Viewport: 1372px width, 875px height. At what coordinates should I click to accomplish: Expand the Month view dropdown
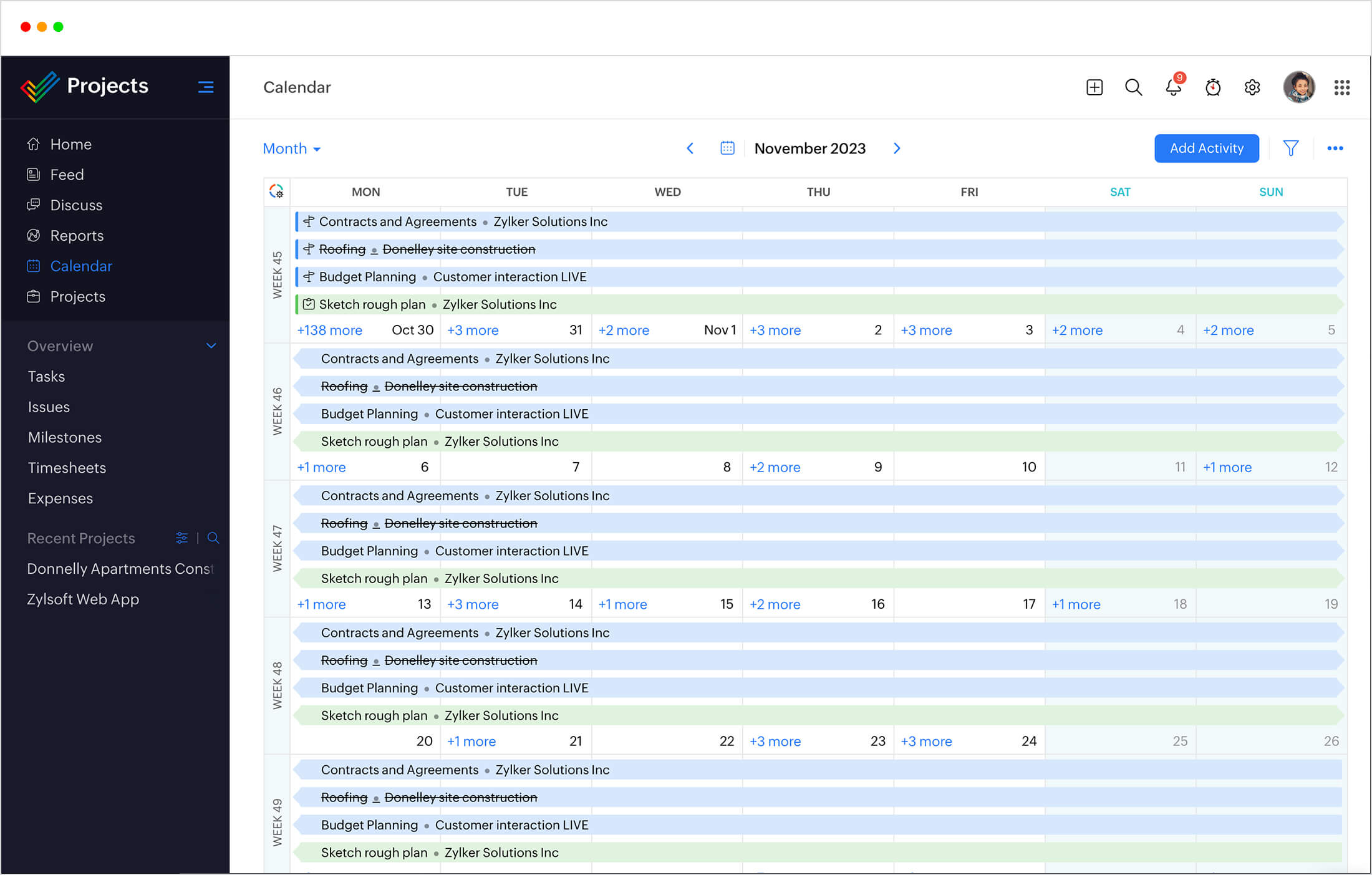pyautogui.click(x=291, y=149)
